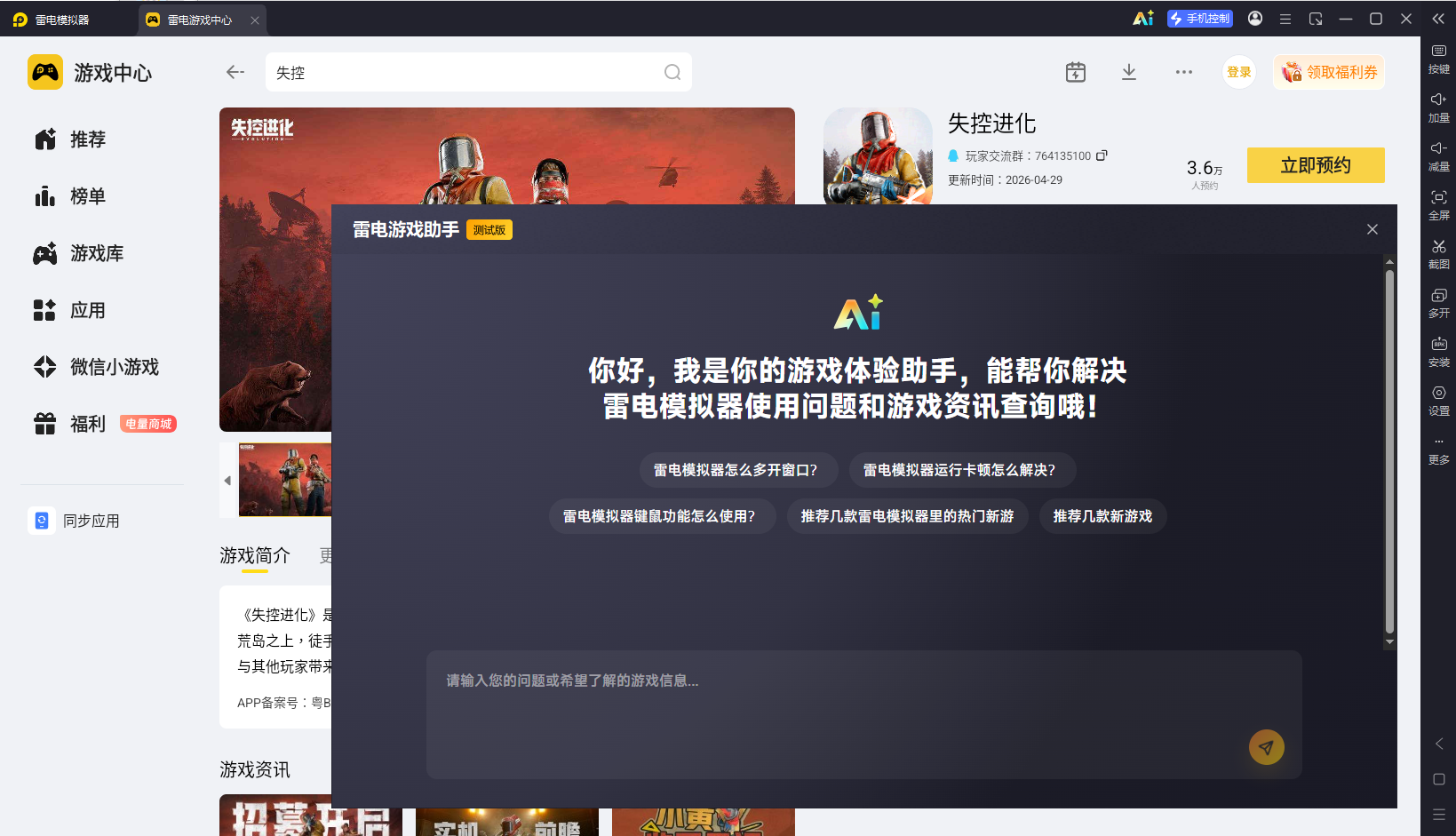The image size is (1456, 836).
Task: Install APK with 安装 icon
Action: click(1439, 352)
